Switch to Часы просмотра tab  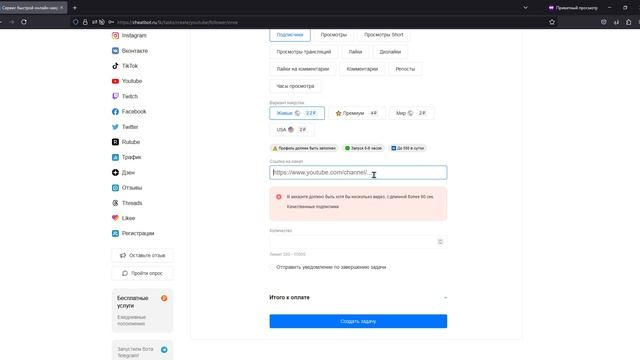[295, 86]
